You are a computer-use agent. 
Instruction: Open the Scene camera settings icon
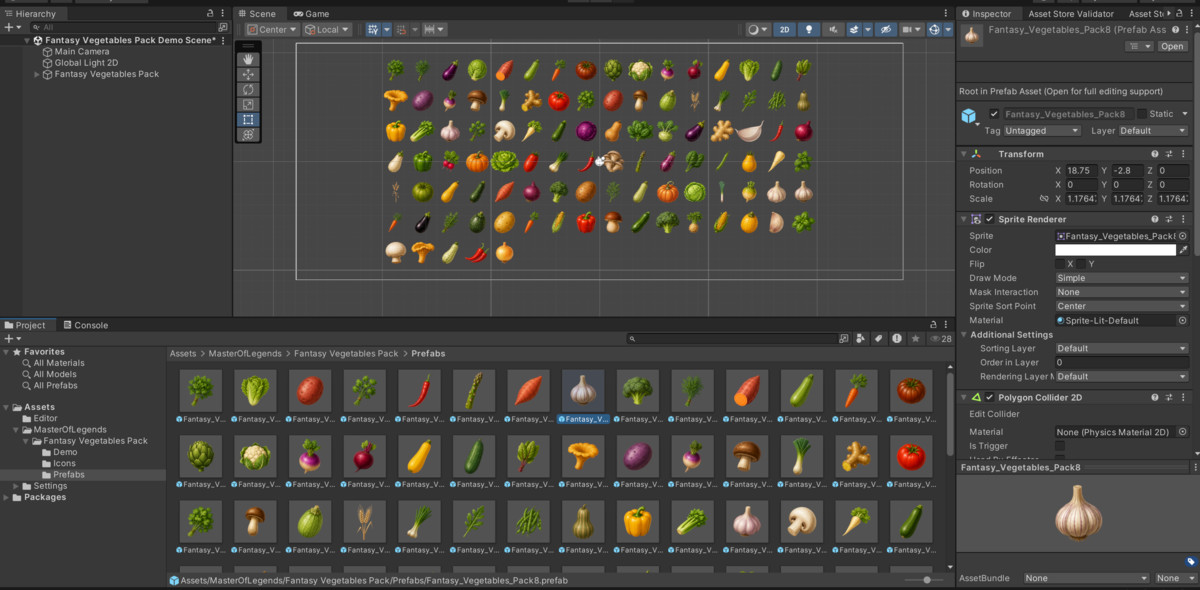(910, 30)
